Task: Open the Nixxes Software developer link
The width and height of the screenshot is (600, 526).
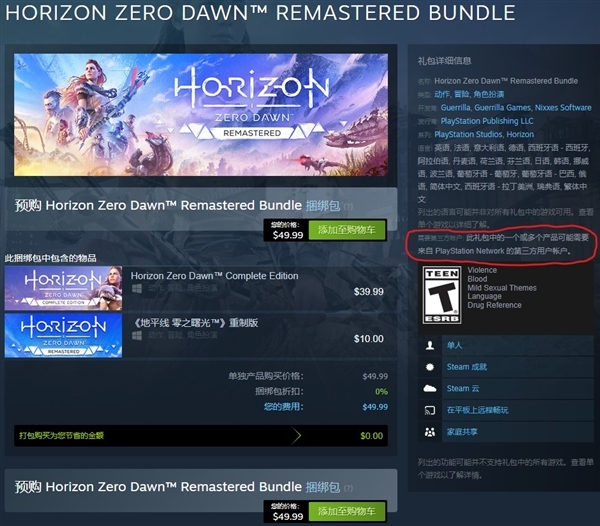Action: coord(563,107)
